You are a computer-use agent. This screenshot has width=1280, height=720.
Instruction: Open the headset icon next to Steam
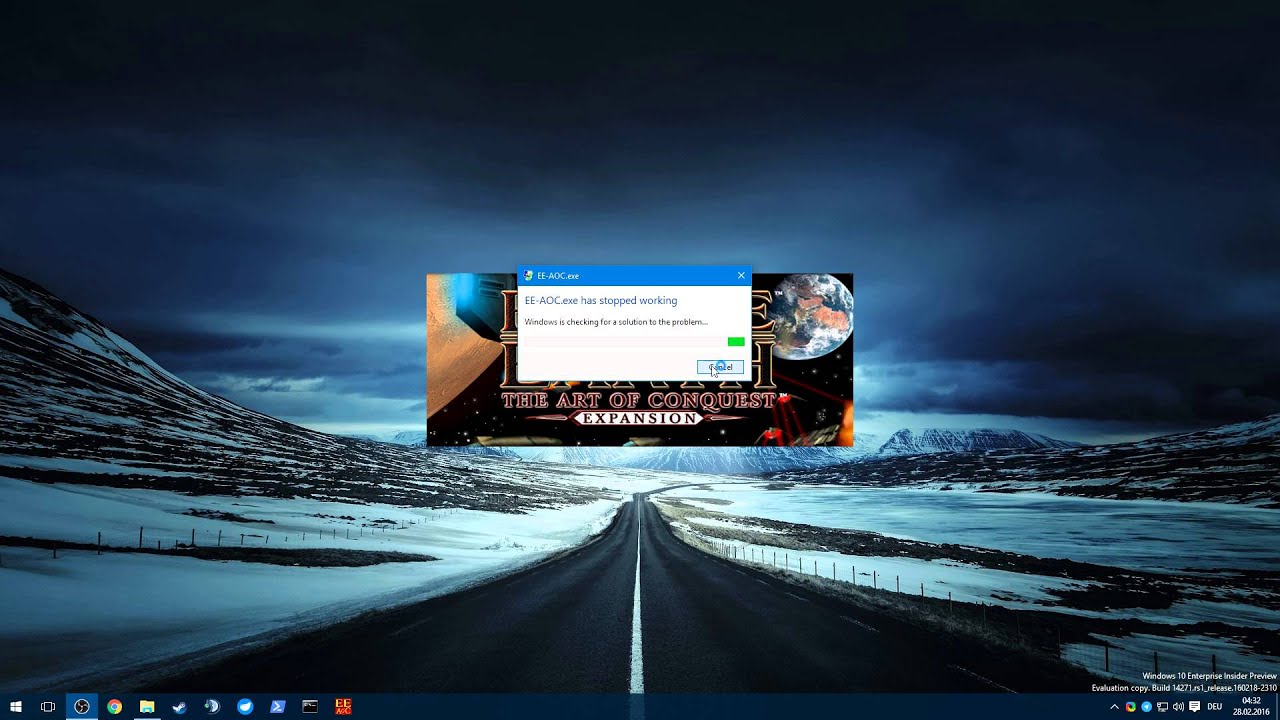click(212, 707)
